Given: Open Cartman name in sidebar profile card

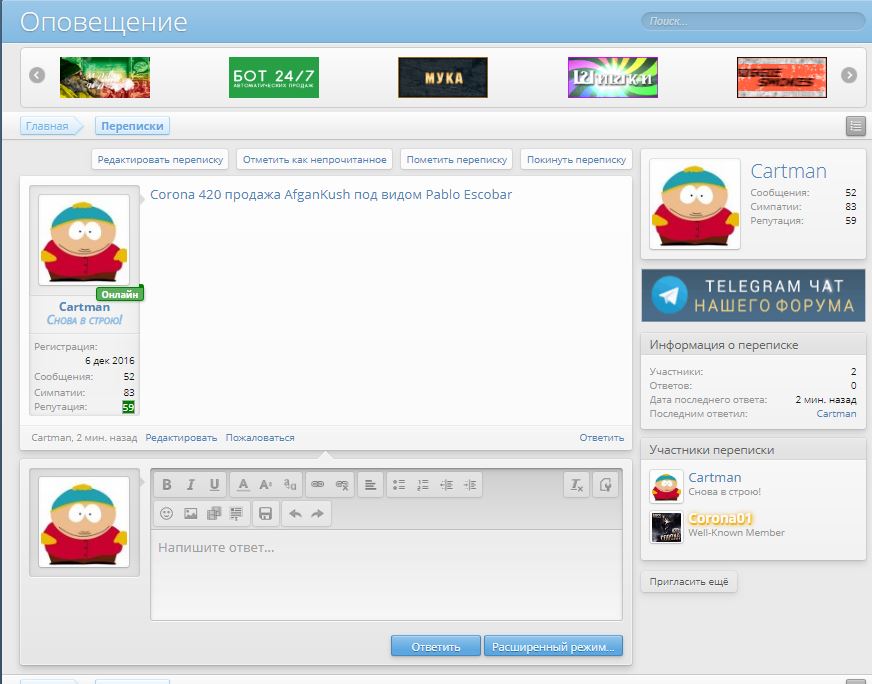Looking at the screenshot, I should coord(788,171).
